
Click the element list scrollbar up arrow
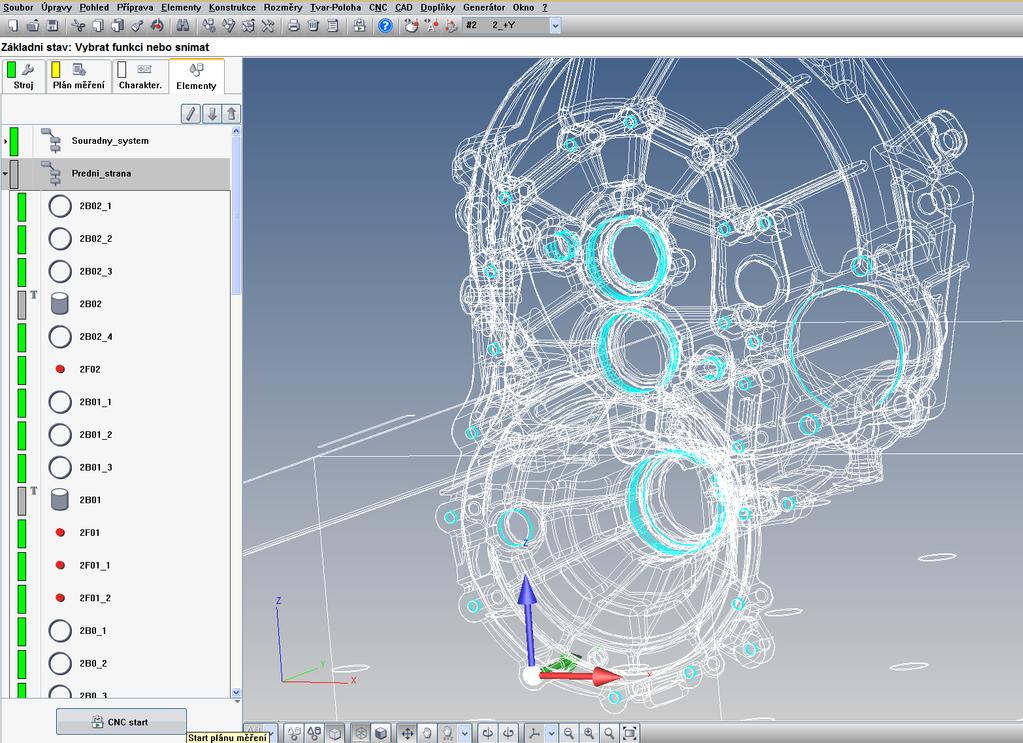click(x=236, y=131)
